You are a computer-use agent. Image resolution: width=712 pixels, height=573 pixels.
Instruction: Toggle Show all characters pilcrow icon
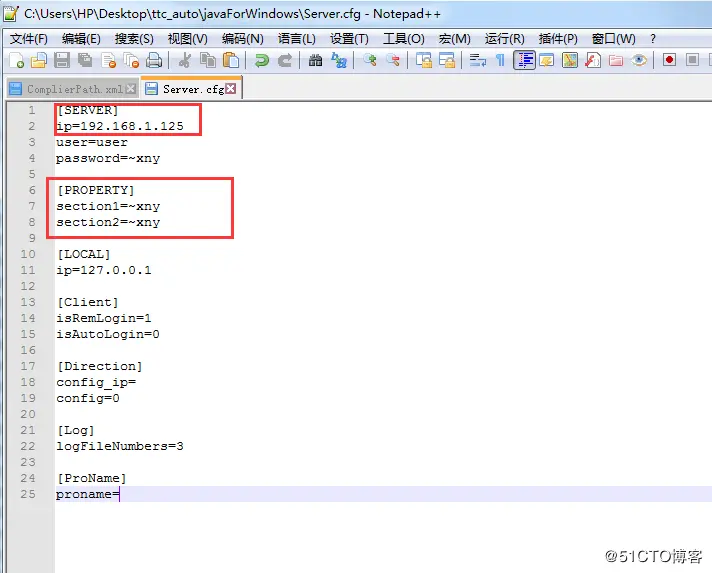tap(500, 60)
